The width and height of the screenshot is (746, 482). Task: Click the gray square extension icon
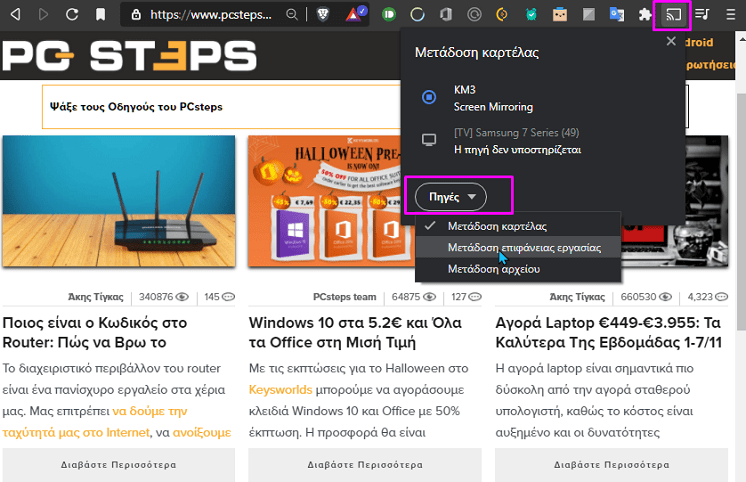589,15
